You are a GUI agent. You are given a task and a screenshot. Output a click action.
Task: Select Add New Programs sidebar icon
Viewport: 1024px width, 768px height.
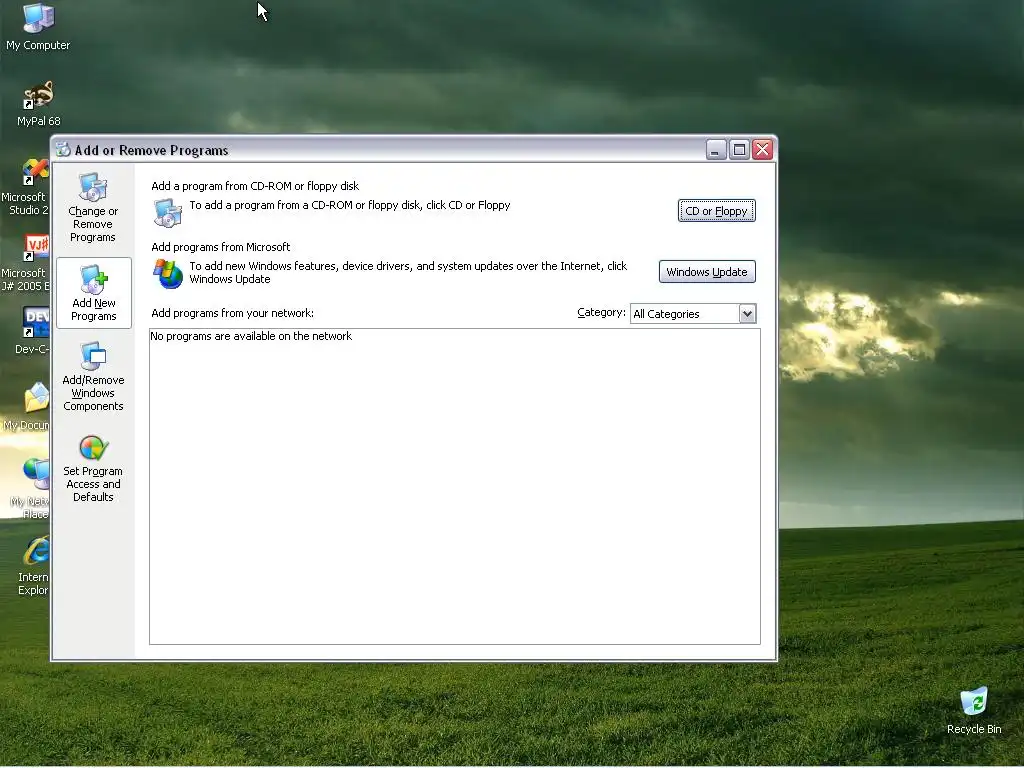click(93, 293)
